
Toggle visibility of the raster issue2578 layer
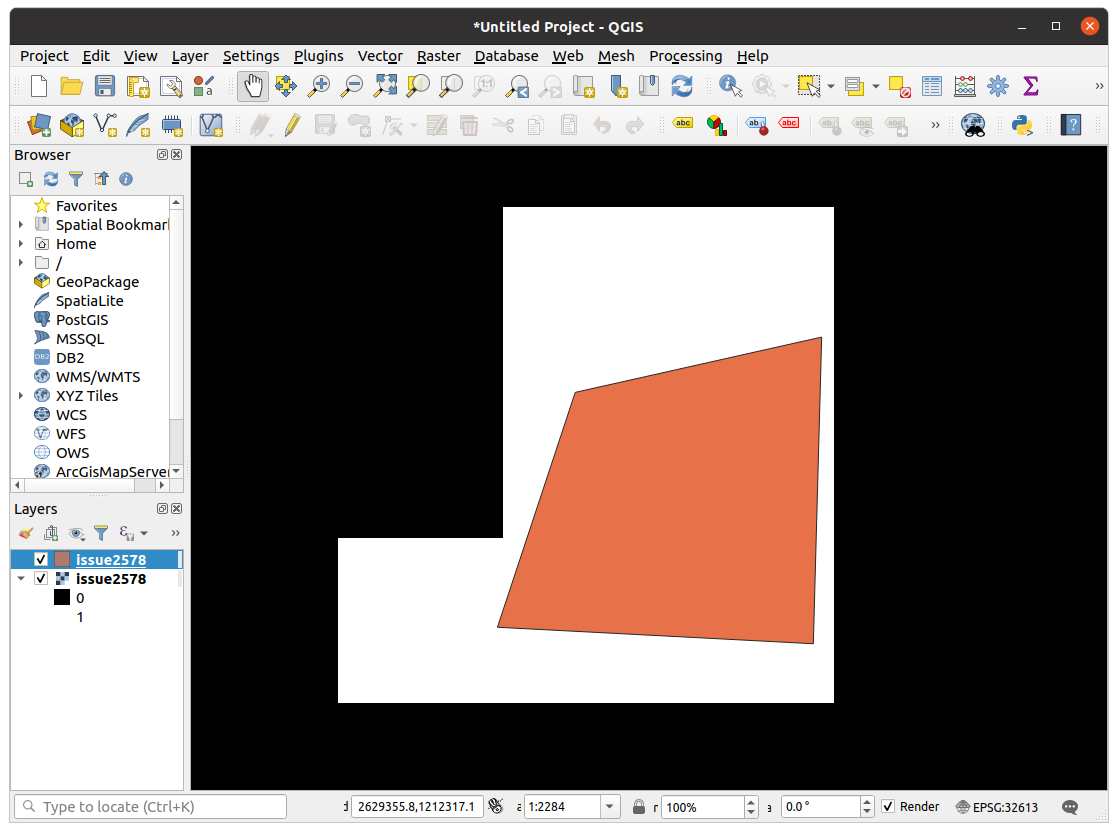tap(42, 578)
